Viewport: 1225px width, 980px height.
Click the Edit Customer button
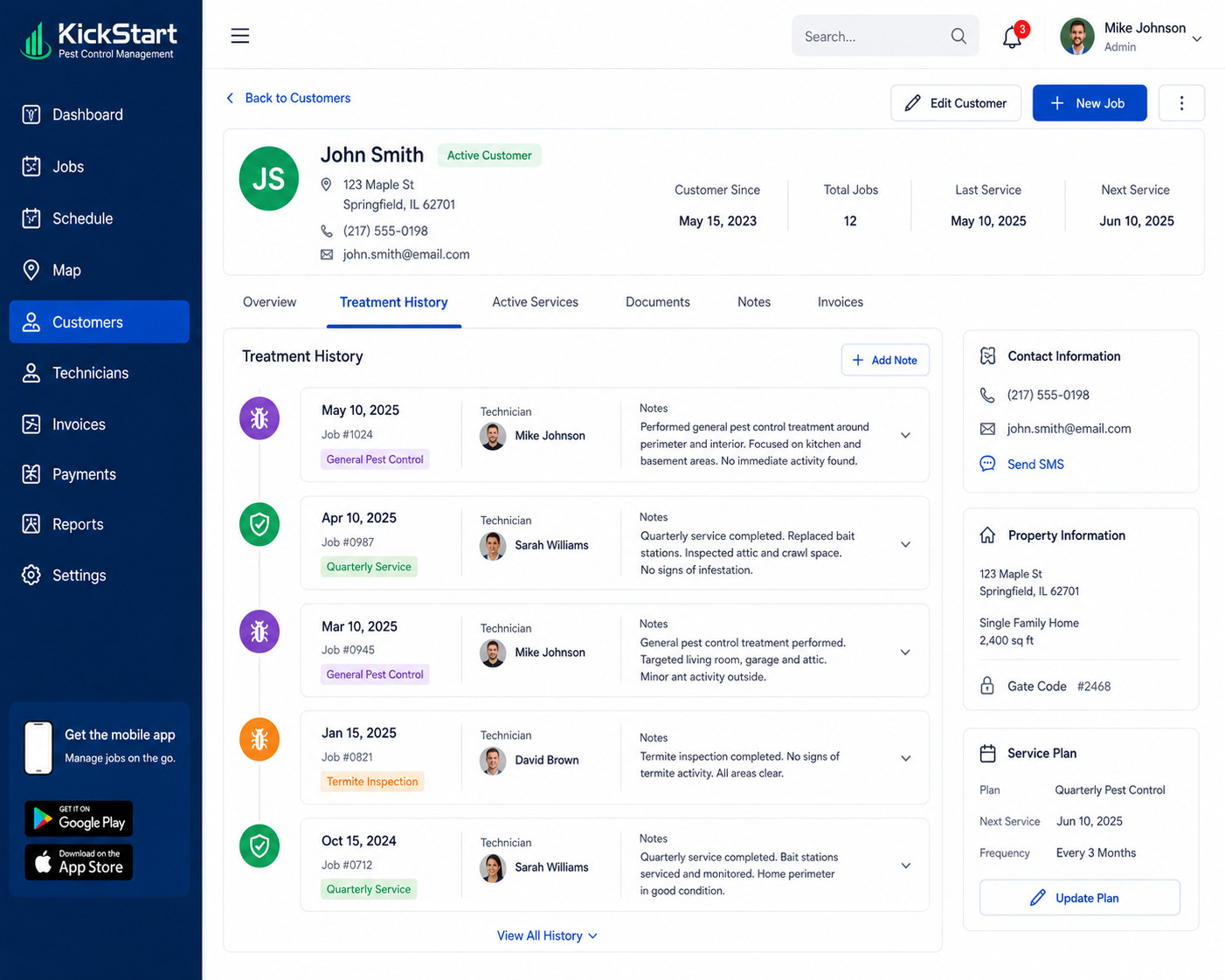pos(956,103)
